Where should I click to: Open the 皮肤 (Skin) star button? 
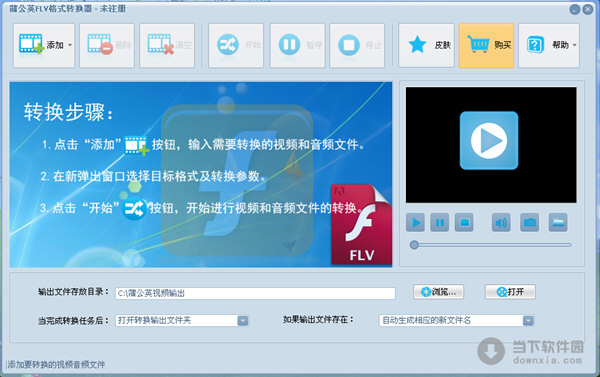426,46
